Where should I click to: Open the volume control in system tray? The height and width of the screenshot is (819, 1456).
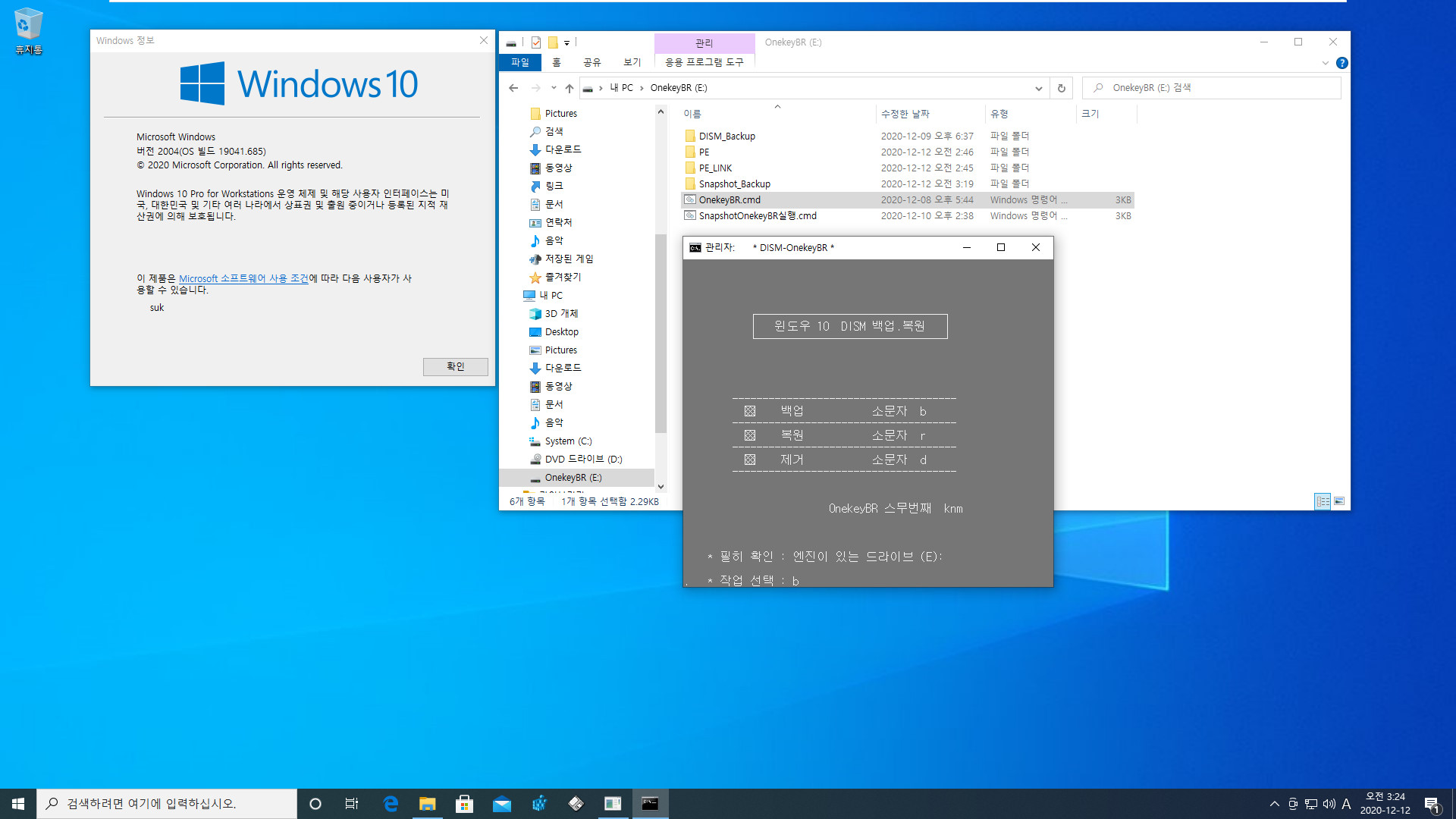(x=1329, y=804)
